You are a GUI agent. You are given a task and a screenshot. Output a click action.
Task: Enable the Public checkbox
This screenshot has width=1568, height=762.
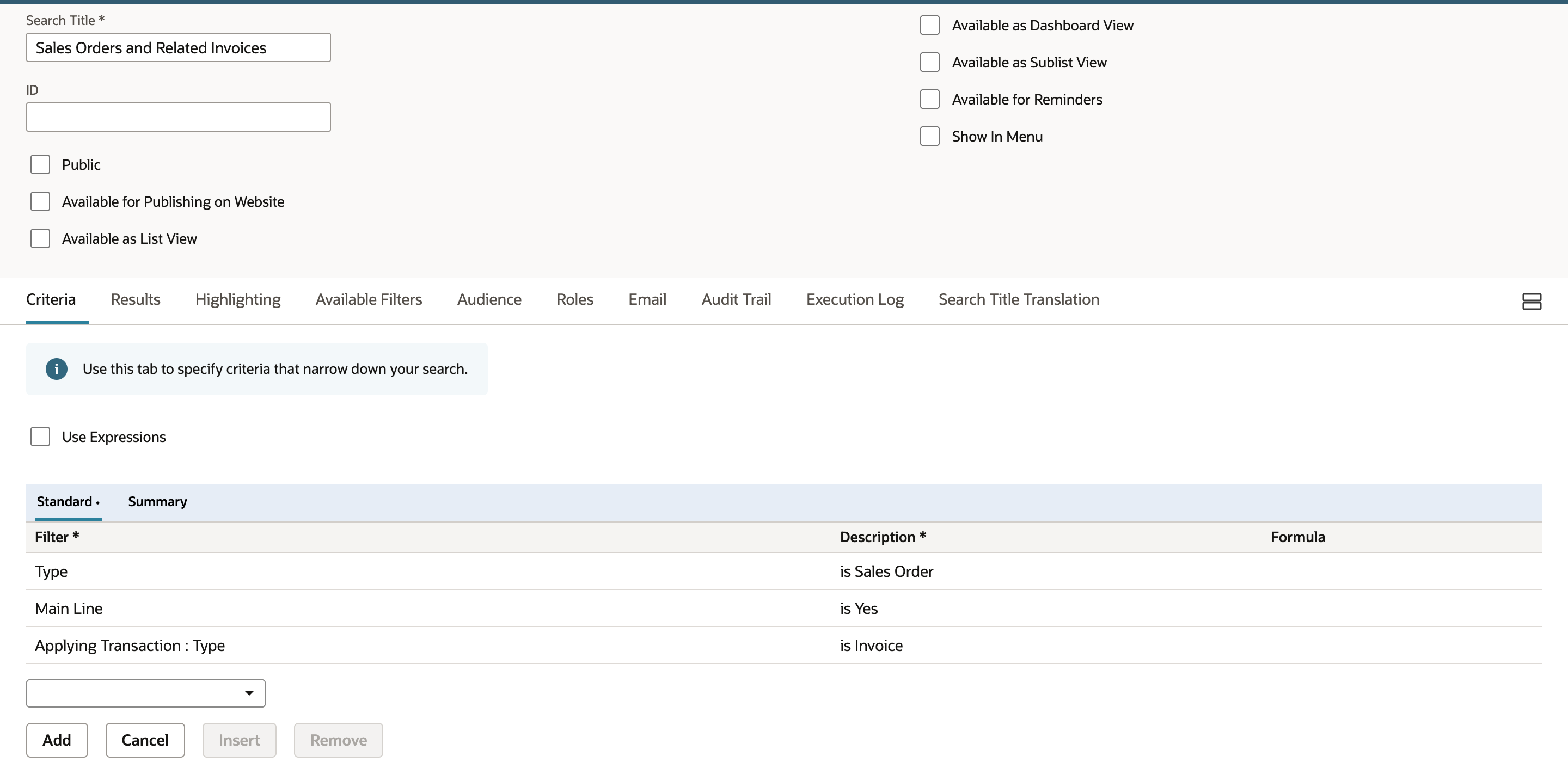40,164
